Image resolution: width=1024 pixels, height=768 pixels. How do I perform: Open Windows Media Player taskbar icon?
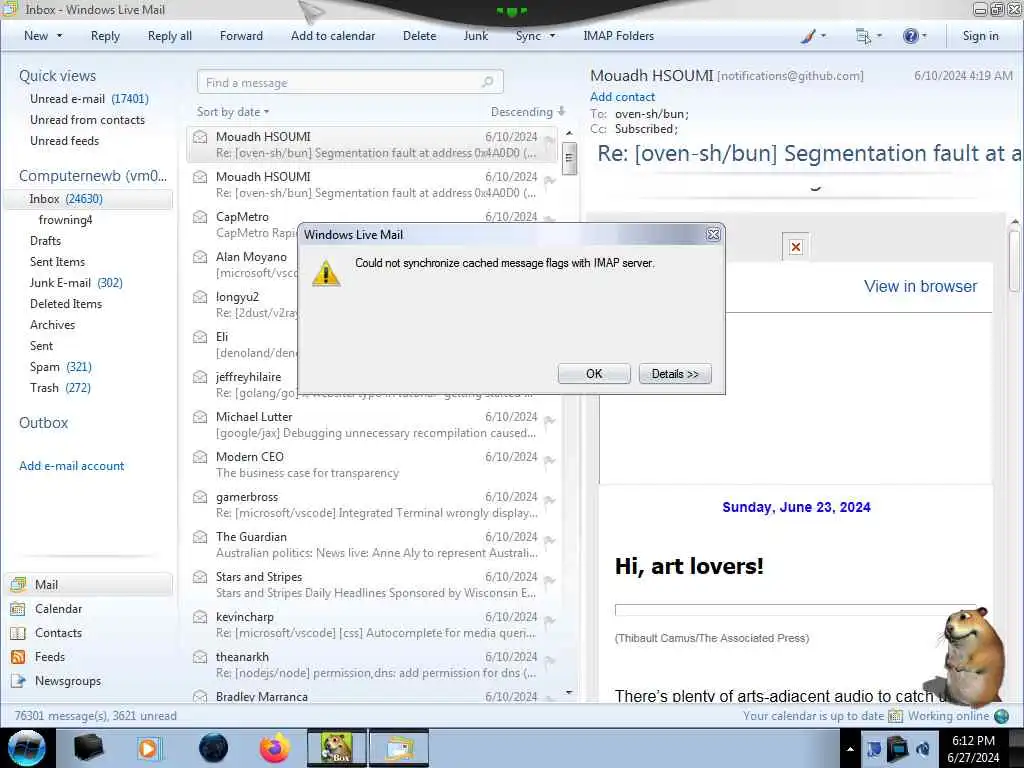click(150, 748)
